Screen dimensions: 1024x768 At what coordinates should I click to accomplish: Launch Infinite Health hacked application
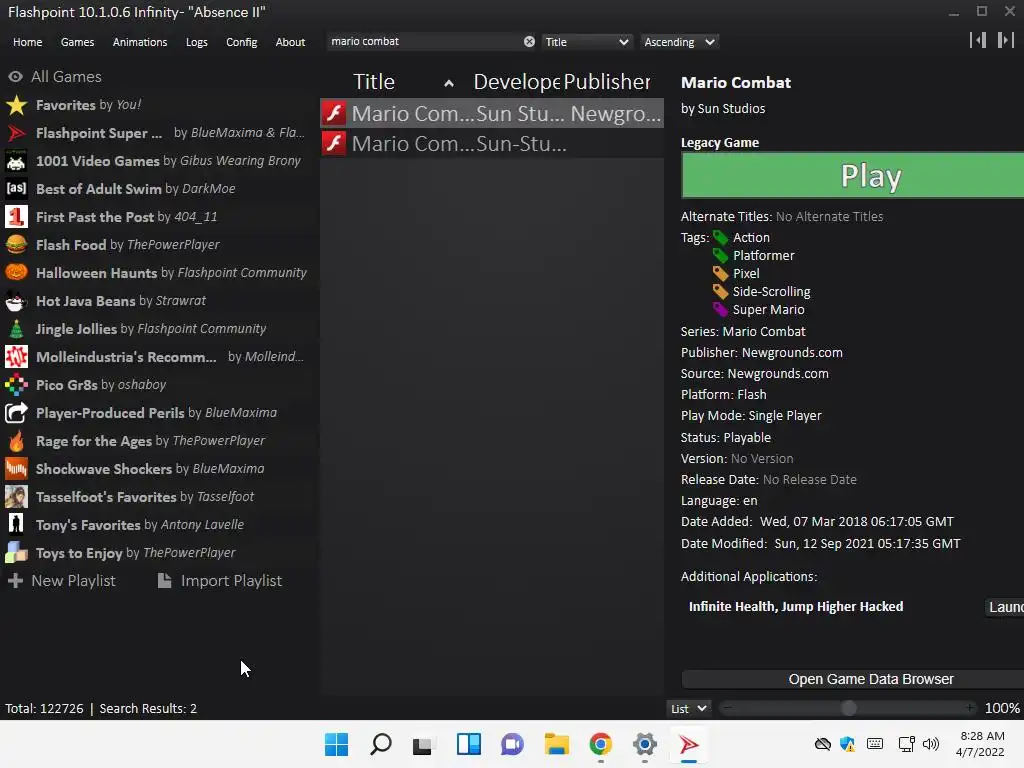point(1004,607)
